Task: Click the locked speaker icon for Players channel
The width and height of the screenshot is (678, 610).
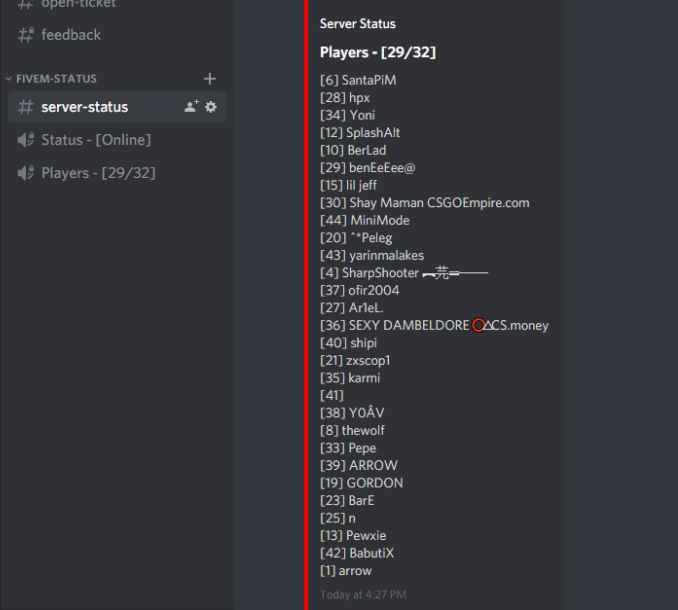Action: pos(26,173)
